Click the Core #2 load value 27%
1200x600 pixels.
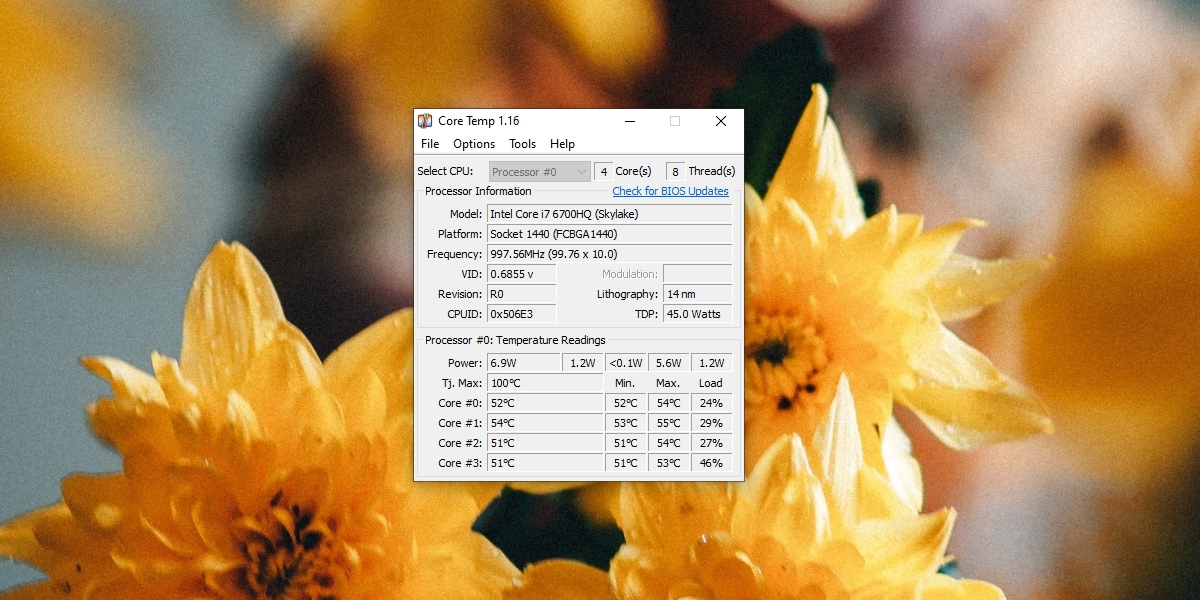pos(711,443)
